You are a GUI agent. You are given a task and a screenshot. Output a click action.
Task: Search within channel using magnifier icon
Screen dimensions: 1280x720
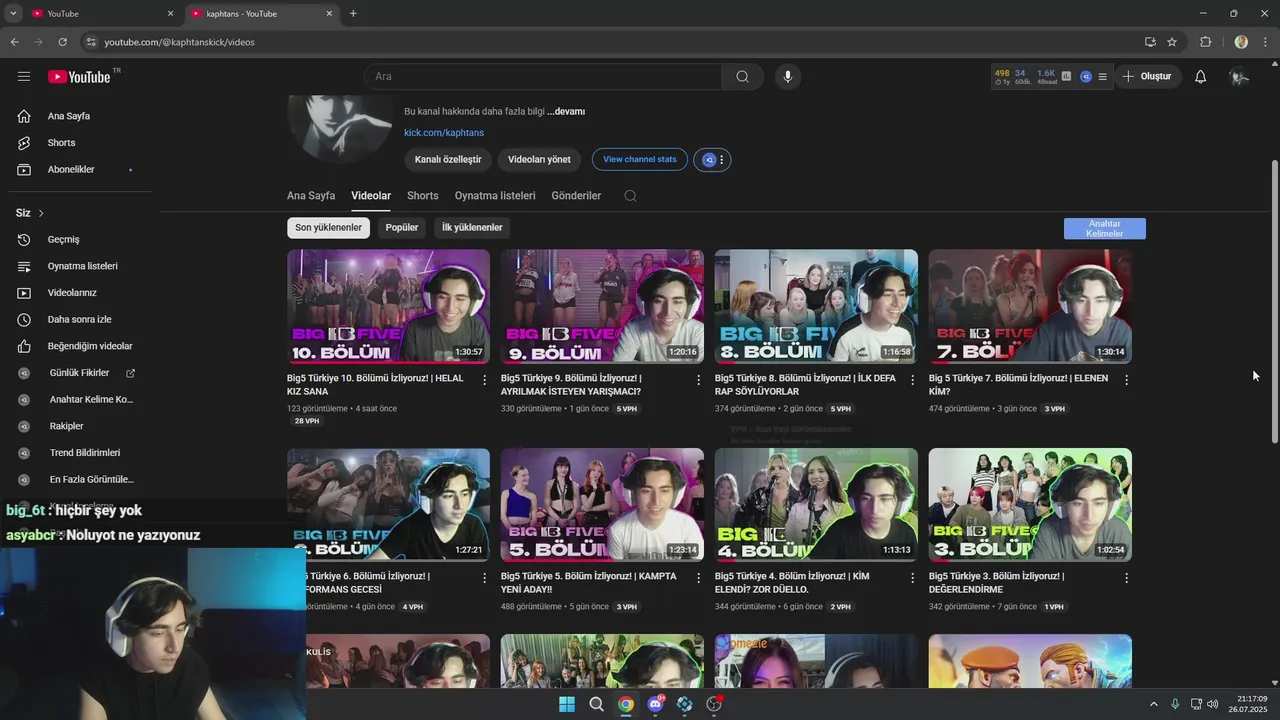click(x=630, y=196)
